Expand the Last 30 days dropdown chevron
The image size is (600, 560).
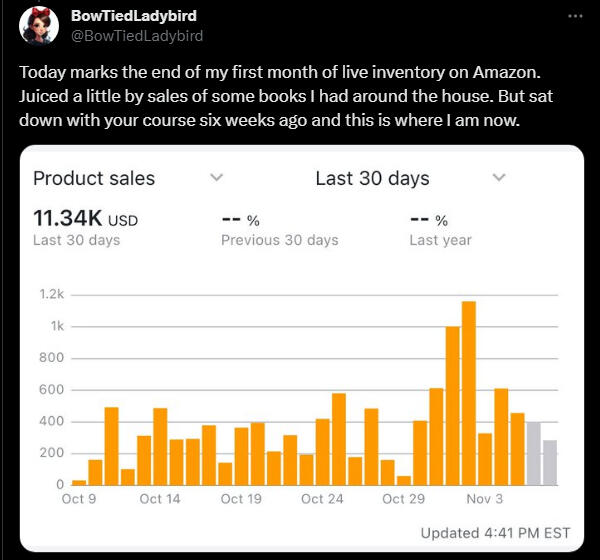click(499, 178)
